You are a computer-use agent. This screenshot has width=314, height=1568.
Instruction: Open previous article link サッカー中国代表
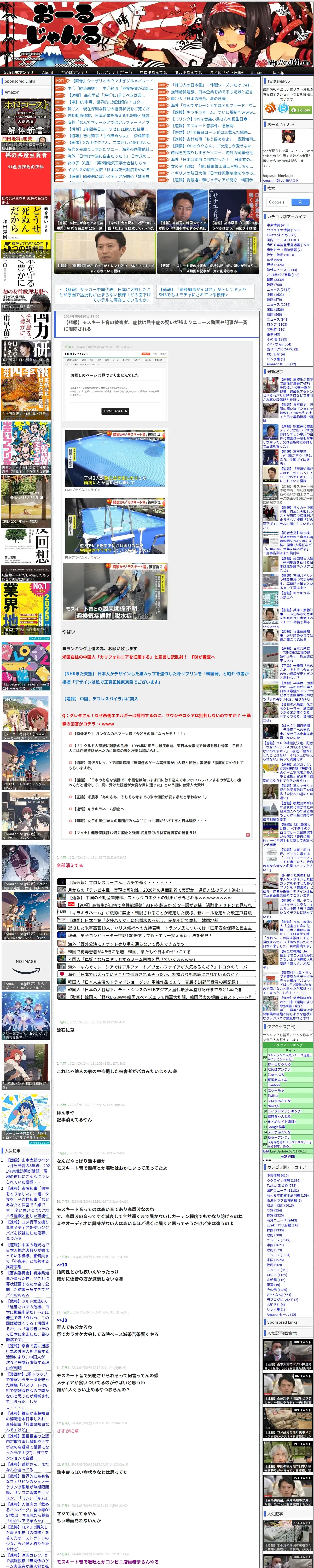(105, 295)
